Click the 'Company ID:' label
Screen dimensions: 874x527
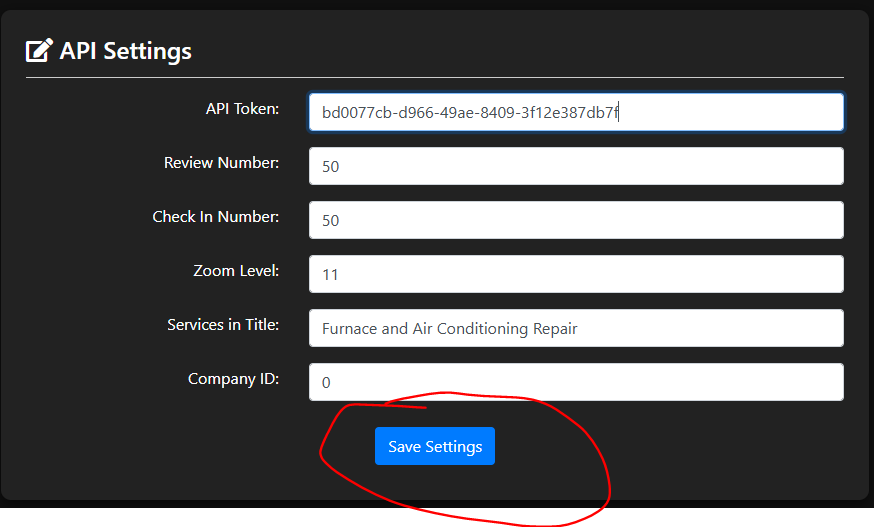point(233,378)
